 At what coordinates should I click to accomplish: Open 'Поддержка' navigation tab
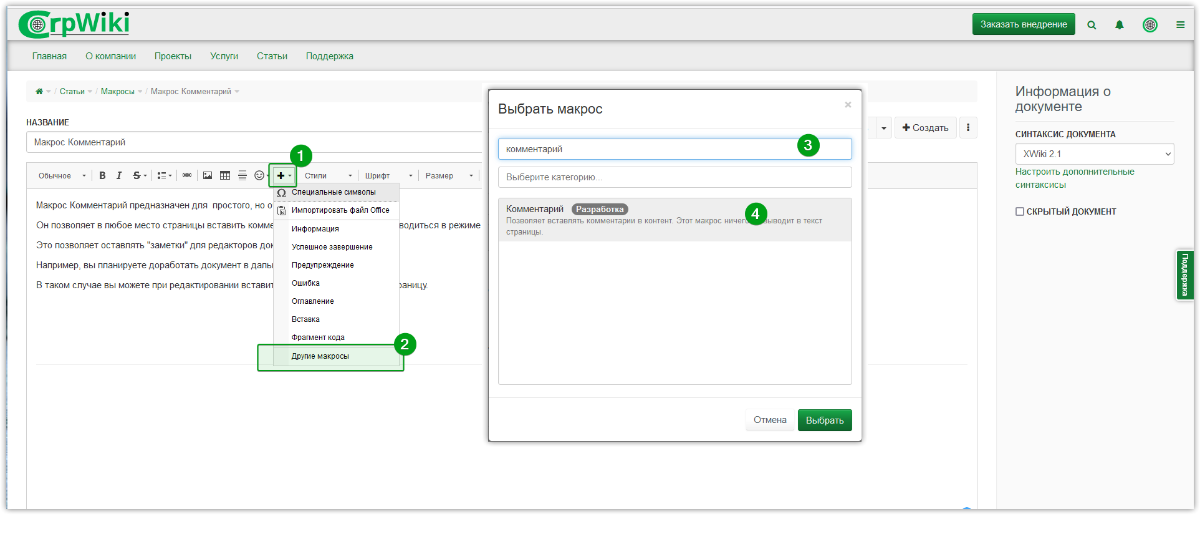[330, 56]
